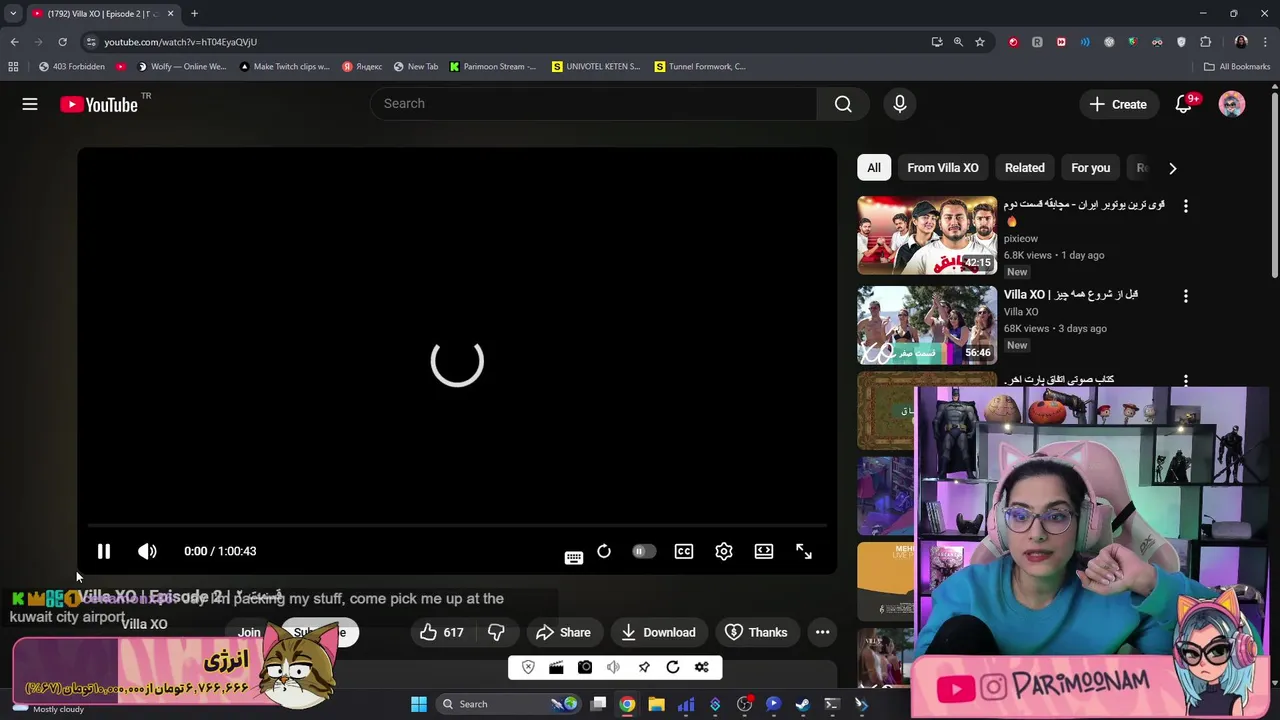Open more actions (three dots) under video
The image size is (1280, 720).
point(822,632)
